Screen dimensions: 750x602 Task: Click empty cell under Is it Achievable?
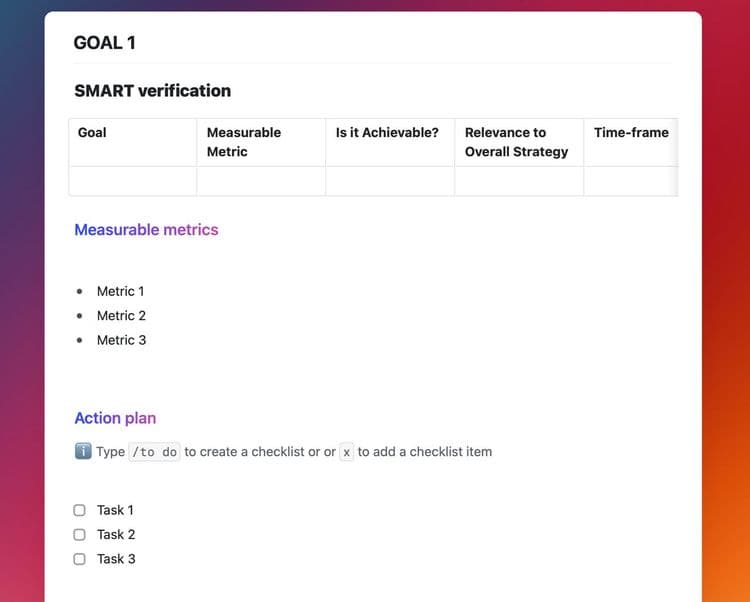(x=390, y=181)
